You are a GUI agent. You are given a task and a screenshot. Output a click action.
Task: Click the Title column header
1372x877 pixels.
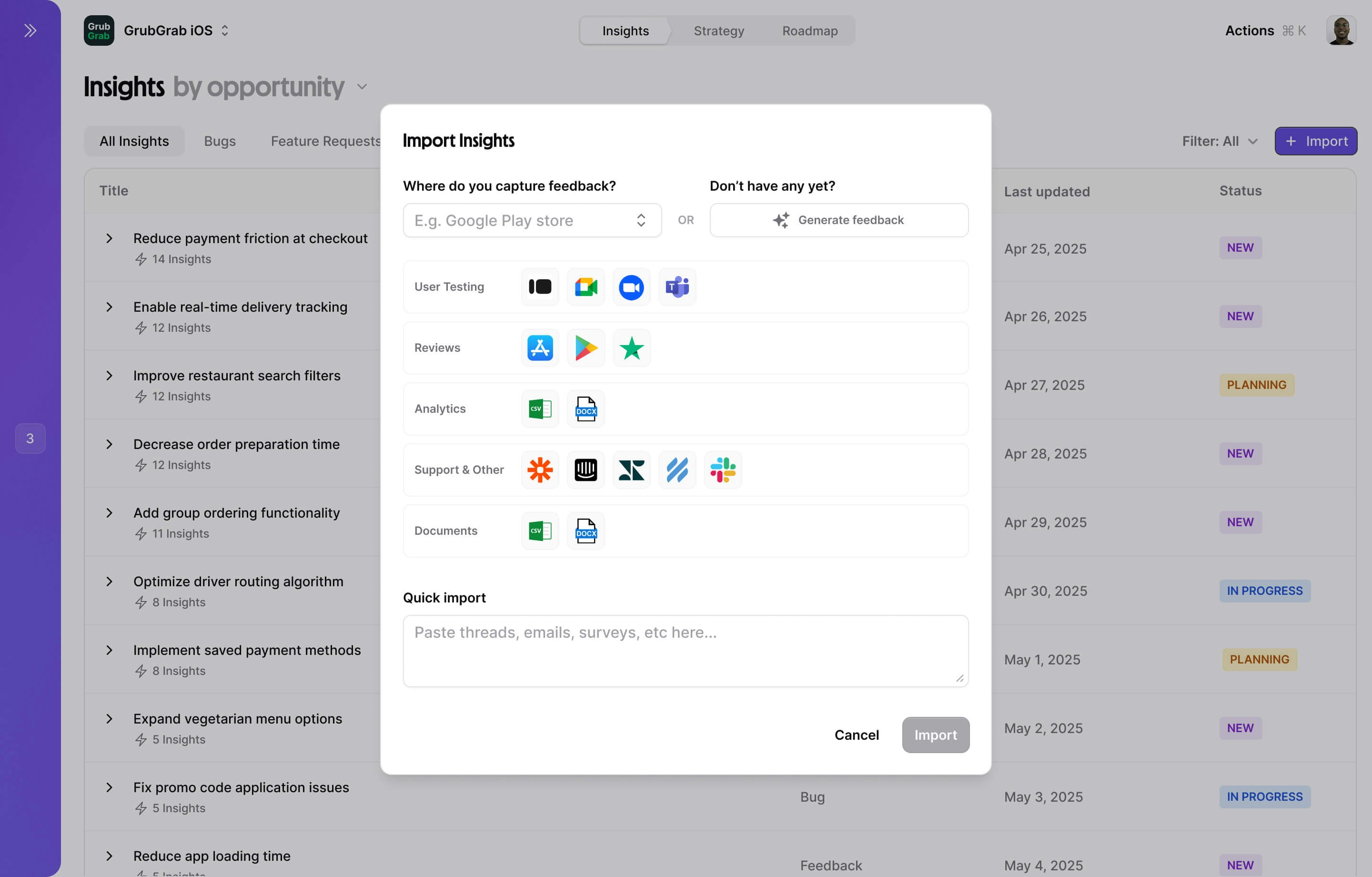pos(114,191)
